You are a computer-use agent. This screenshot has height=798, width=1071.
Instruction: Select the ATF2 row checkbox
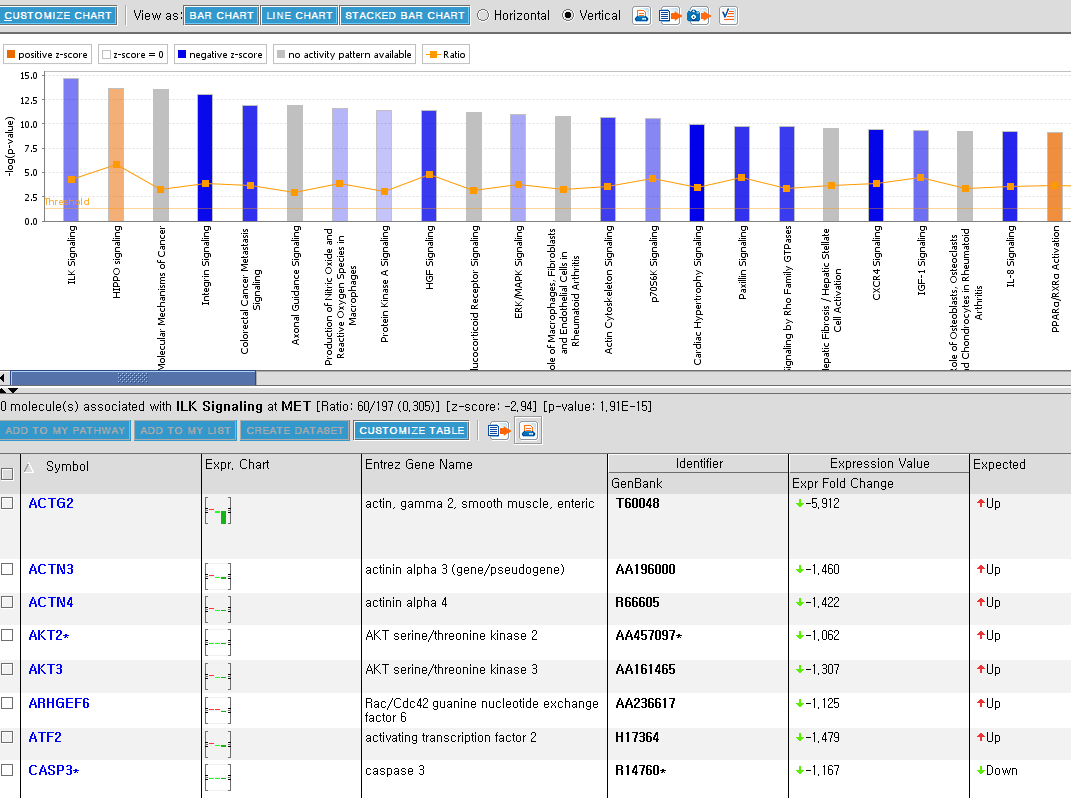point(7,737)
